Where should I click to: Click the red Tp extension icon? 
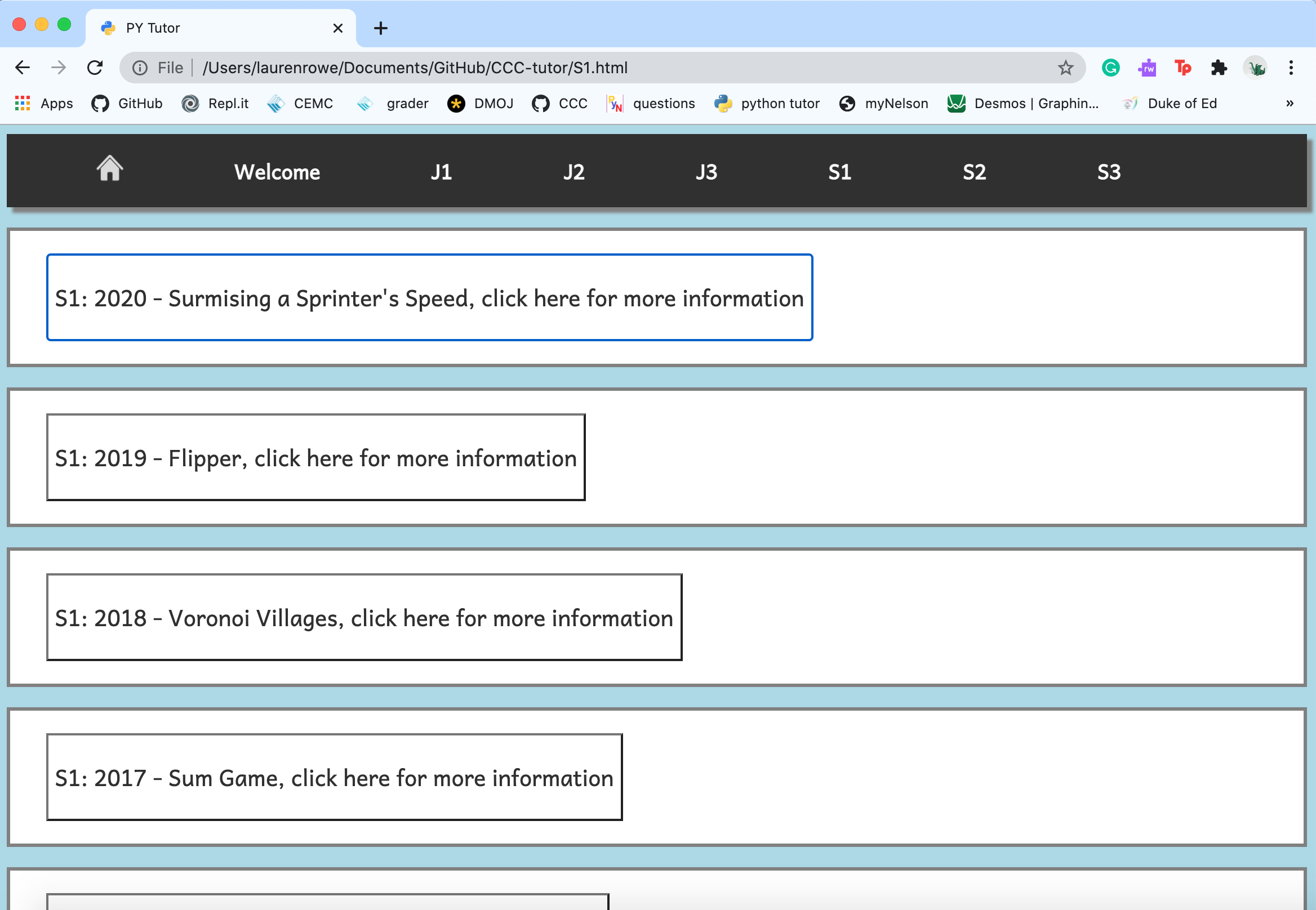click(x=1182, y=68)
